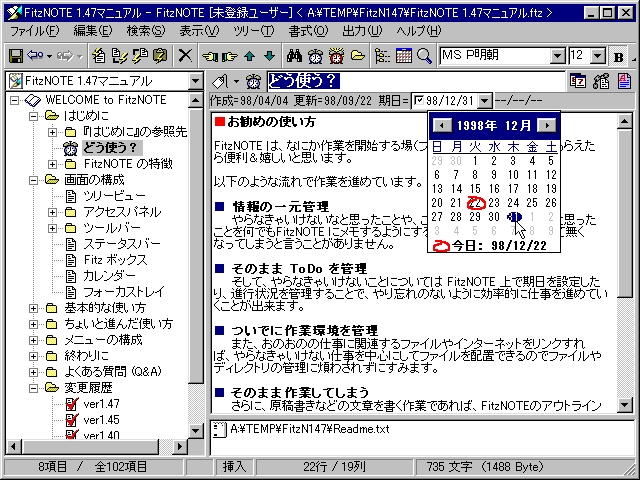Click the tree view toolbar icon

[x=382, y=56]
